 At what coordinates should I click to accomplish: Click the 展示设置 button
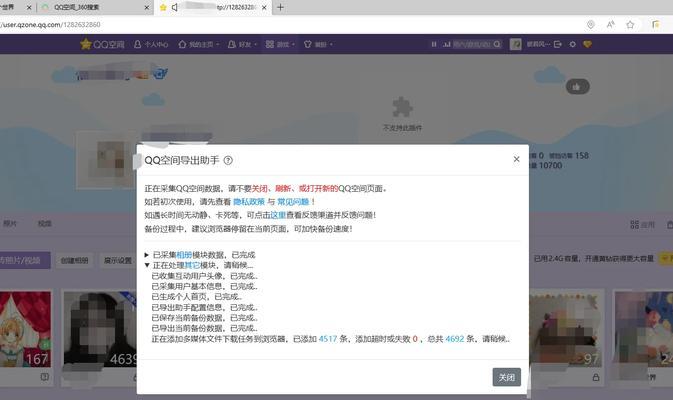[x=118, y=261]
